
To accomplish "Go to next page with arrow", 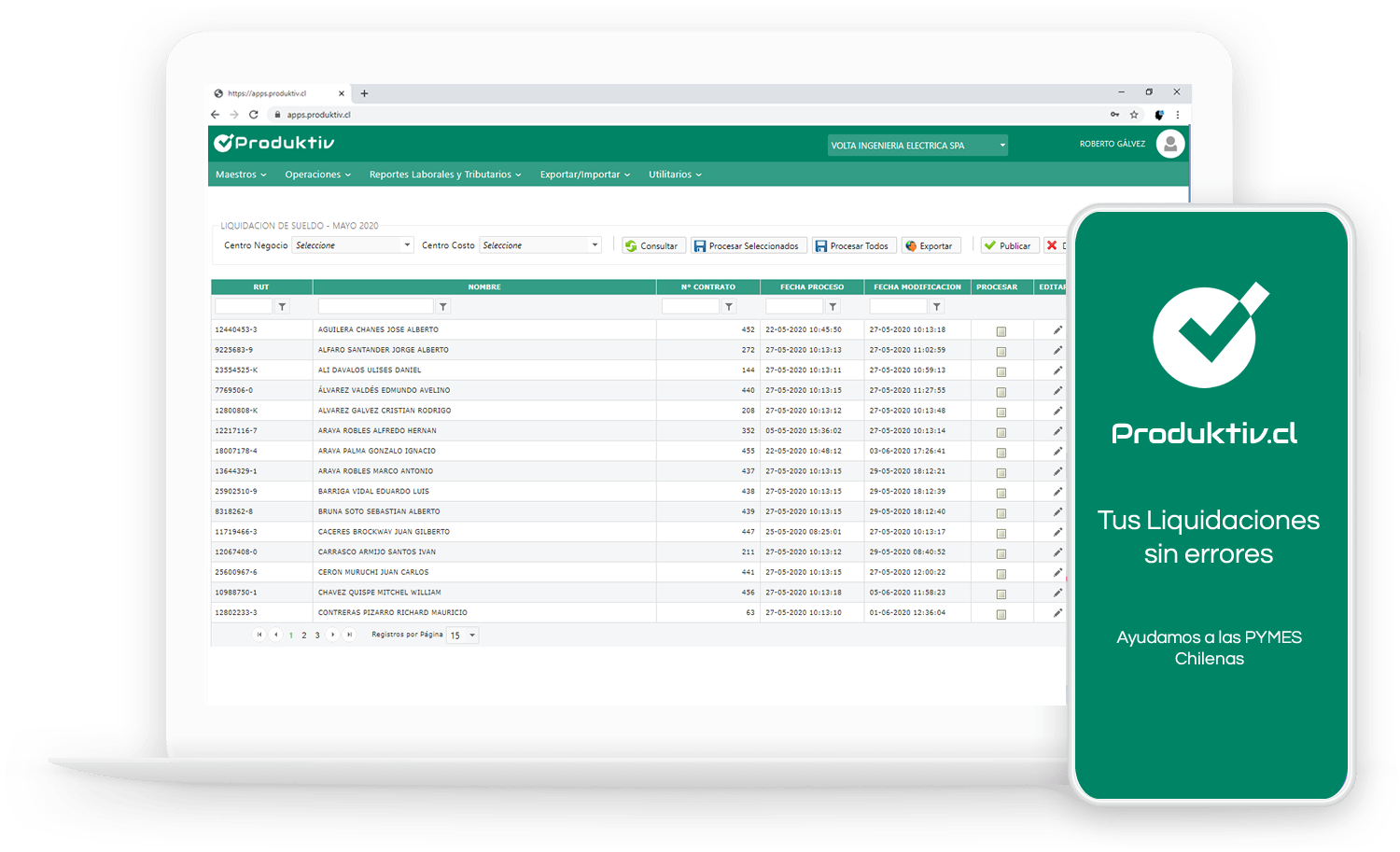I will [332, 635].
